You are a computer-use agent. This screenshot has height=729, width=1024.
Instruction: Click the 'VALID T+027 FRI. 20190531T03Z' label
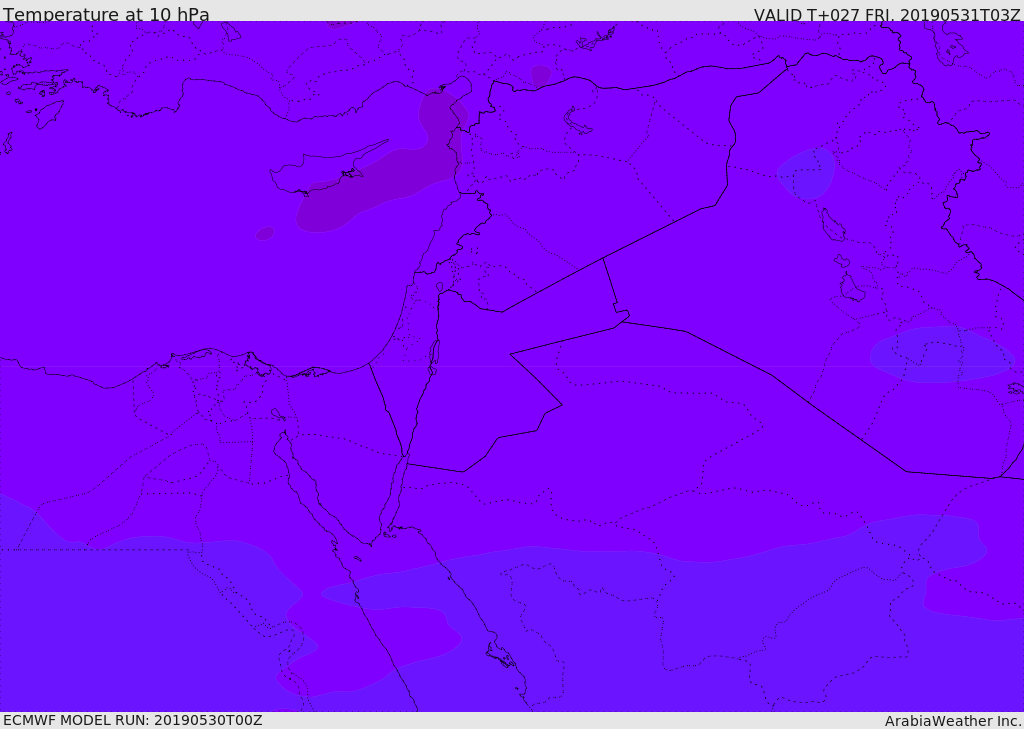[x=887, y=14]
